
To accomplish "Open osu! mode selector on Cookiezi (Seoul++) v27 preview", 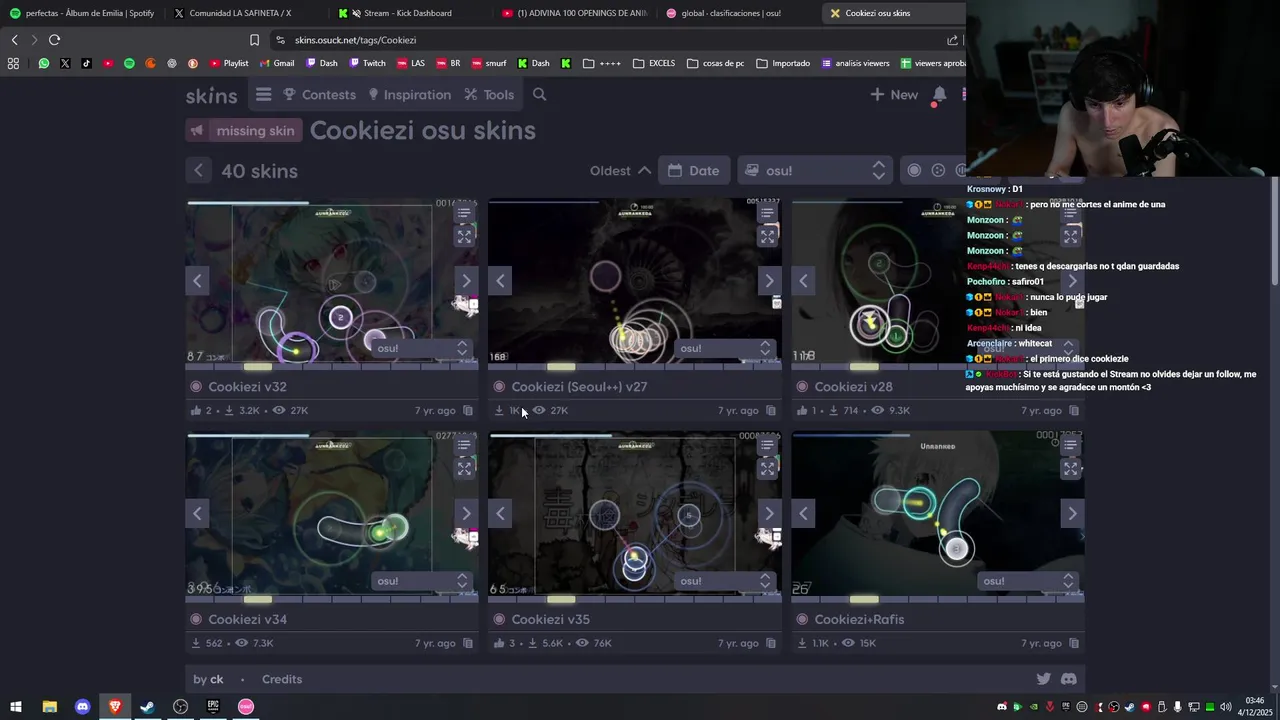I will (724, 348).
